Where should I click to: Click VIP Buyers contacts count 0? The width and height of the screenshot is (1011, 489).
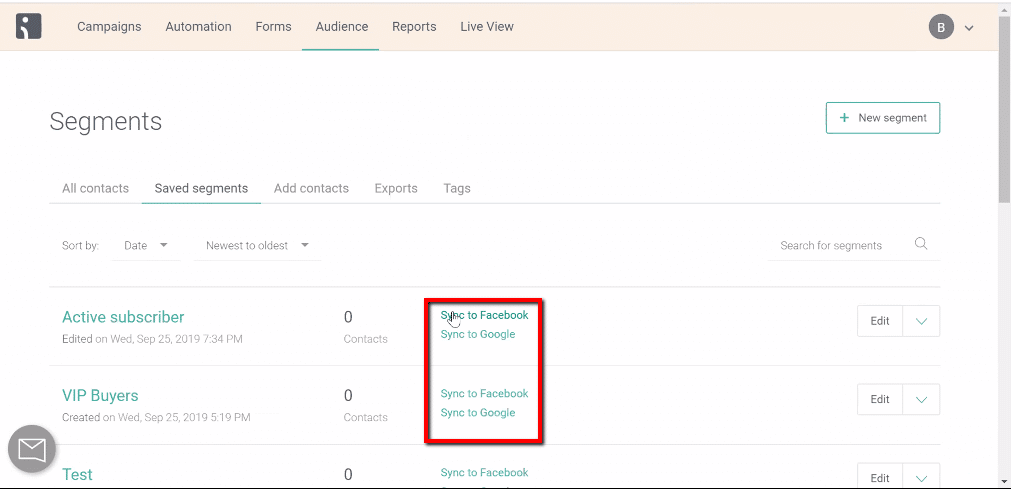point(348,395)
